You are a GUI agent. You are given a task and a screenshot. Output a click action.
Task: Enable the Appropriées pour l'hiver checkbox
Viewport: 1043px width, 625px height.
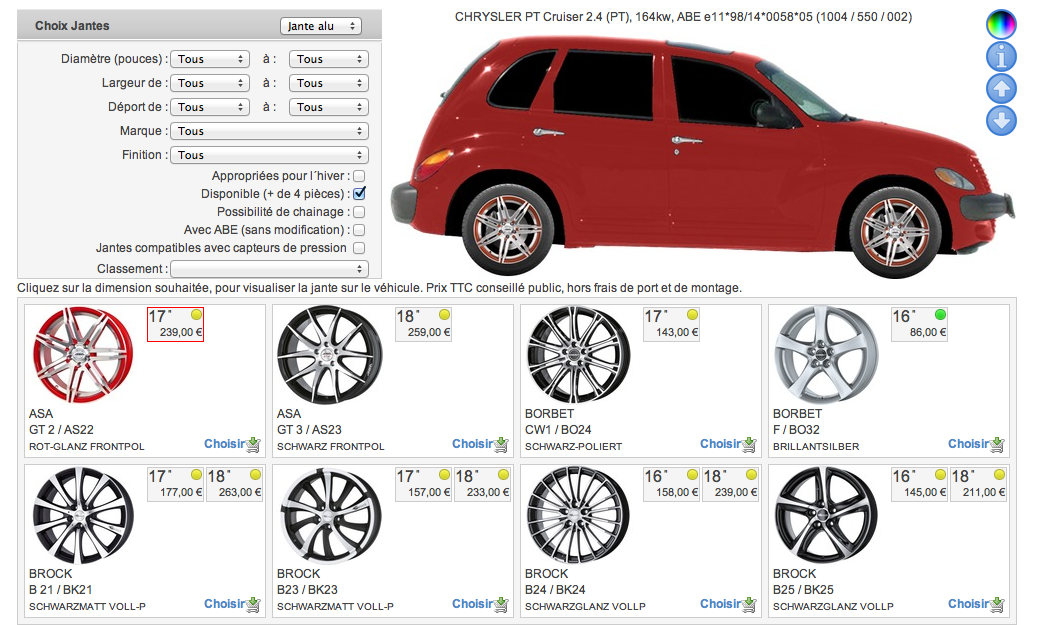click(x=359, y=176)
